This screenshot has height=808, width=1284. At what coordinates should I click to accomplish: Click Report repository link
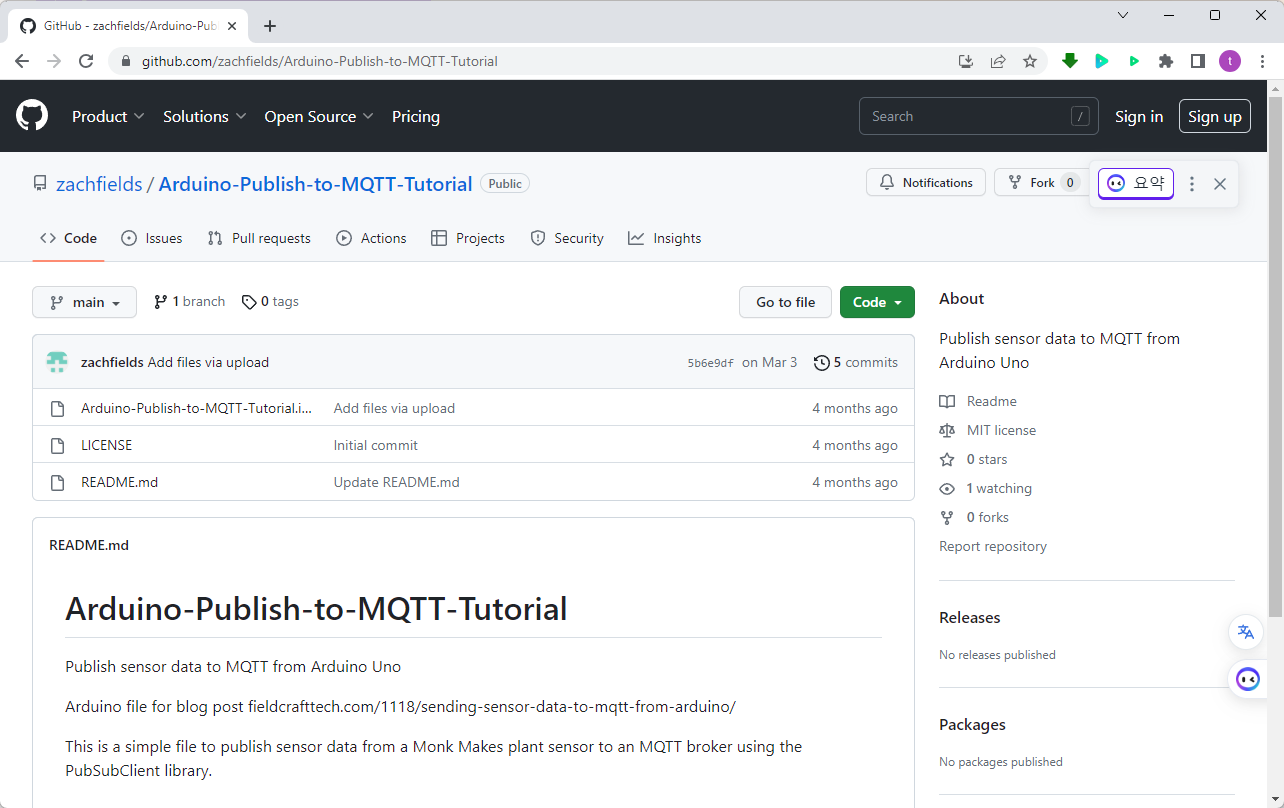point(993,546)
